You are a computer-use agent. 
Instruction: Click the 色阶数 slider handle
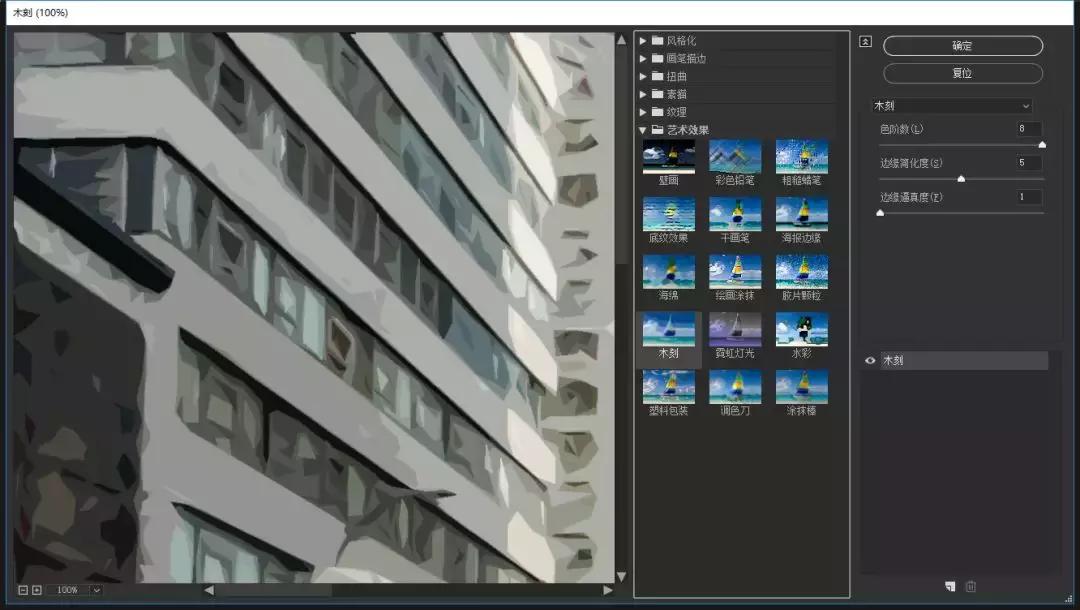1041,143
